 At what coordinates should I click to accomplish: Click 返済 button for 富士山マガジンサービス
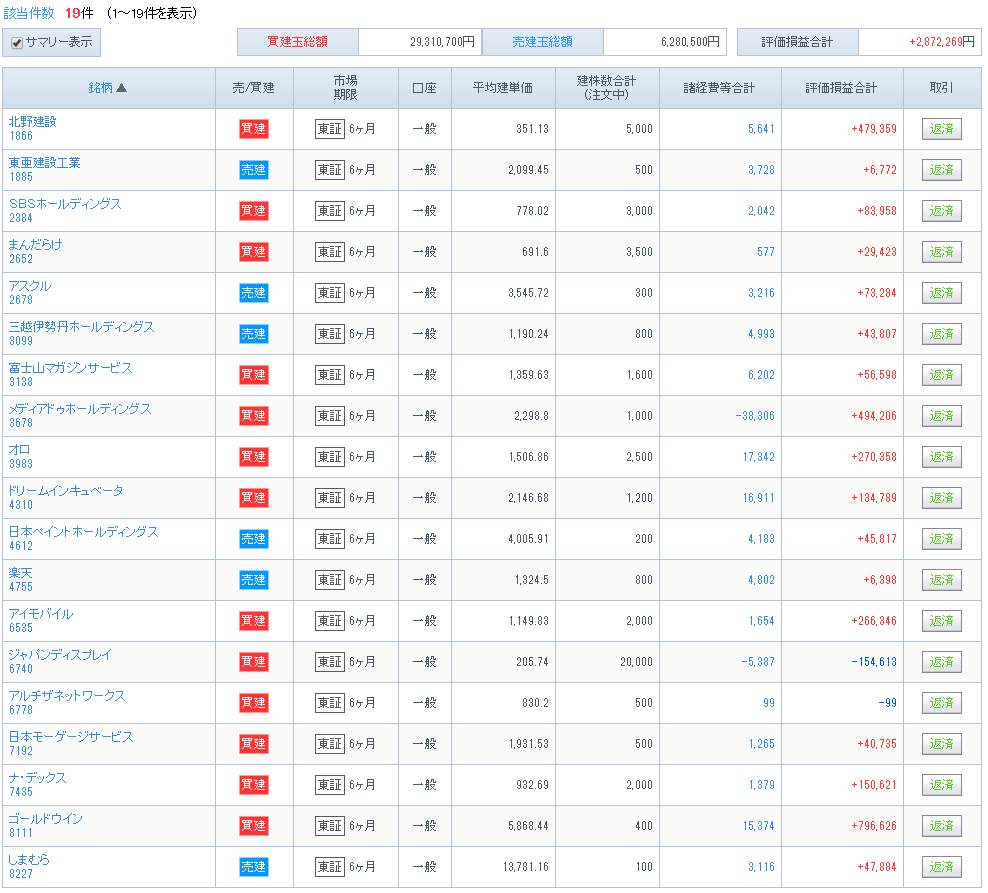pos(941,374)
